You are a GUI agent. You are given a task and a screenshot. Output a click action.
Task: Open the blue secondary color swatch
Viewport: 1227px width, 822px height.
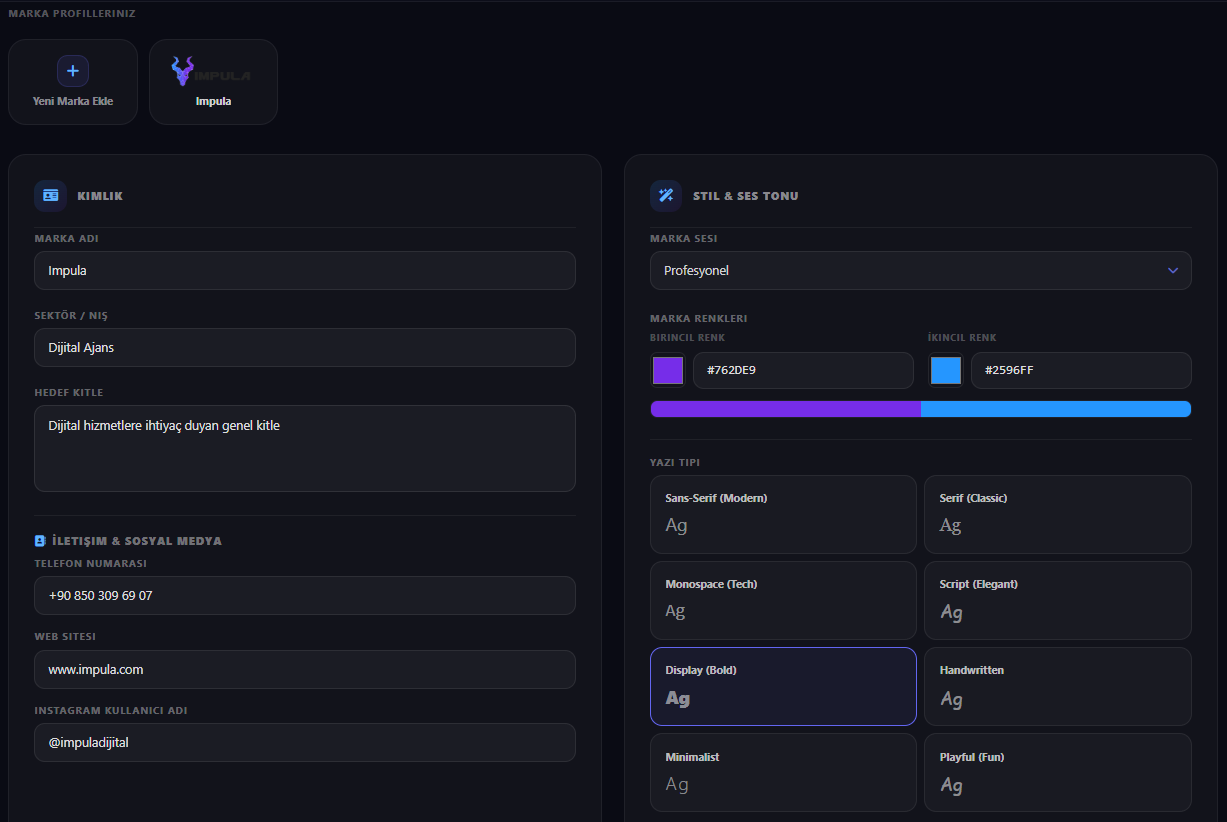coord(945,371)
